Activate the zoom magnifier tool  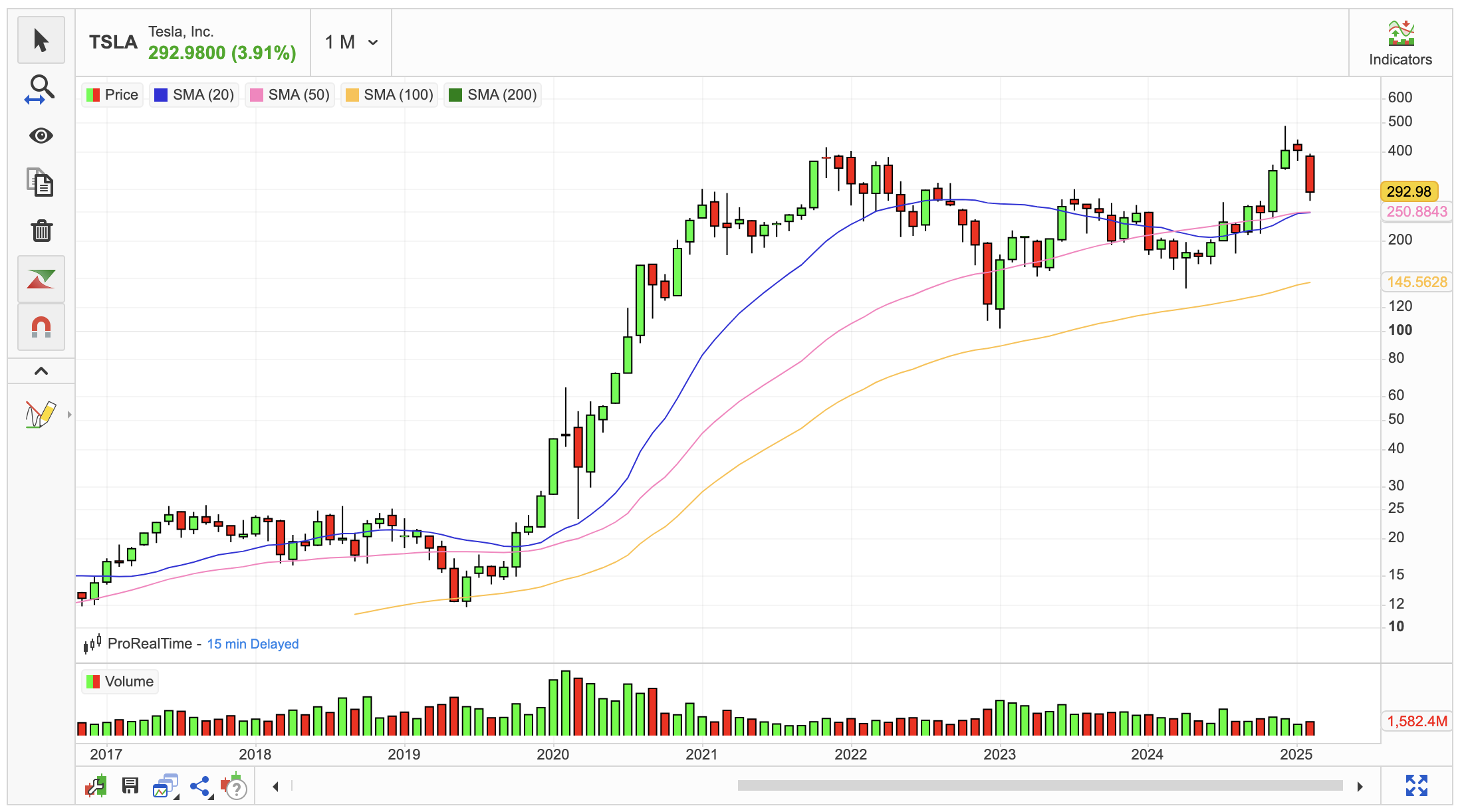pos(41,89)
